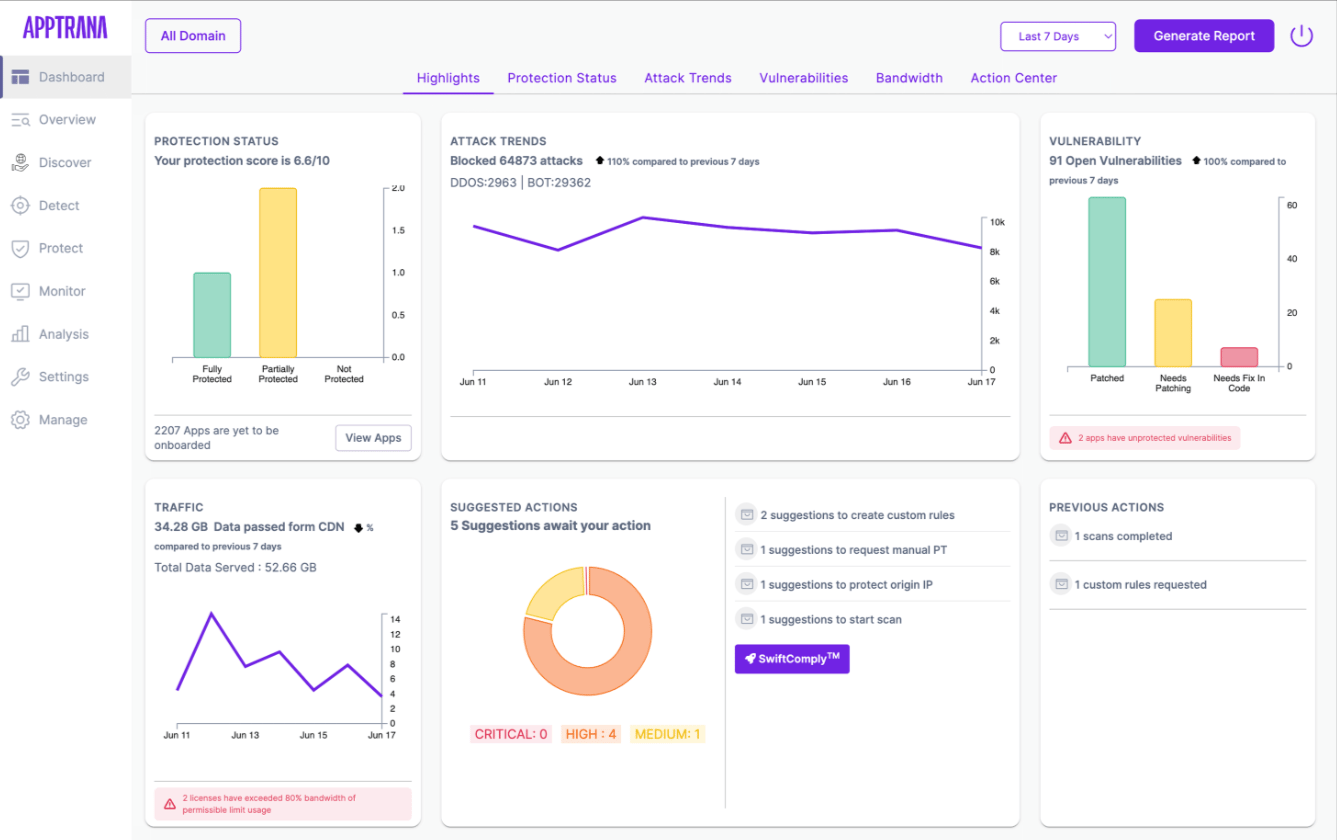Click the Partially Protected yellow bar
The image size is (1337, 840).
click(x=278, y=273)
